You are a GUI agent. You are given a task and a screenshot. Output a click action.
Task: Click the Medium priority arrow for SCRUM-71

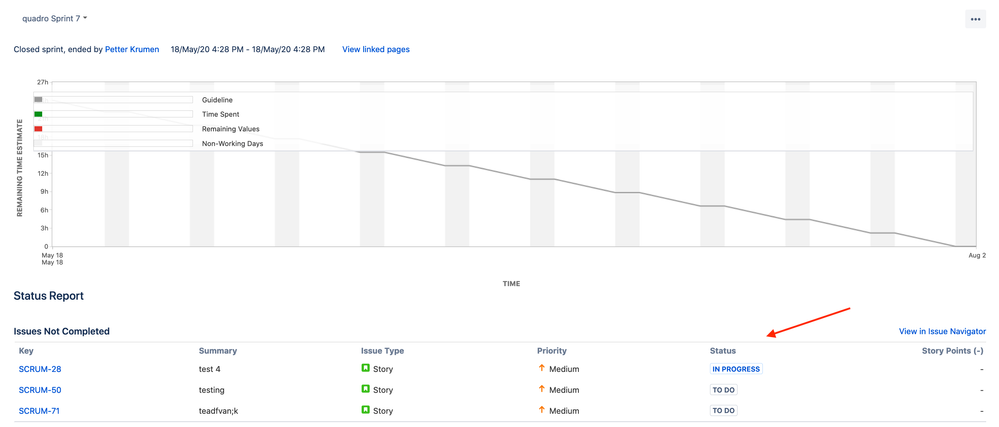pos(542,410)
